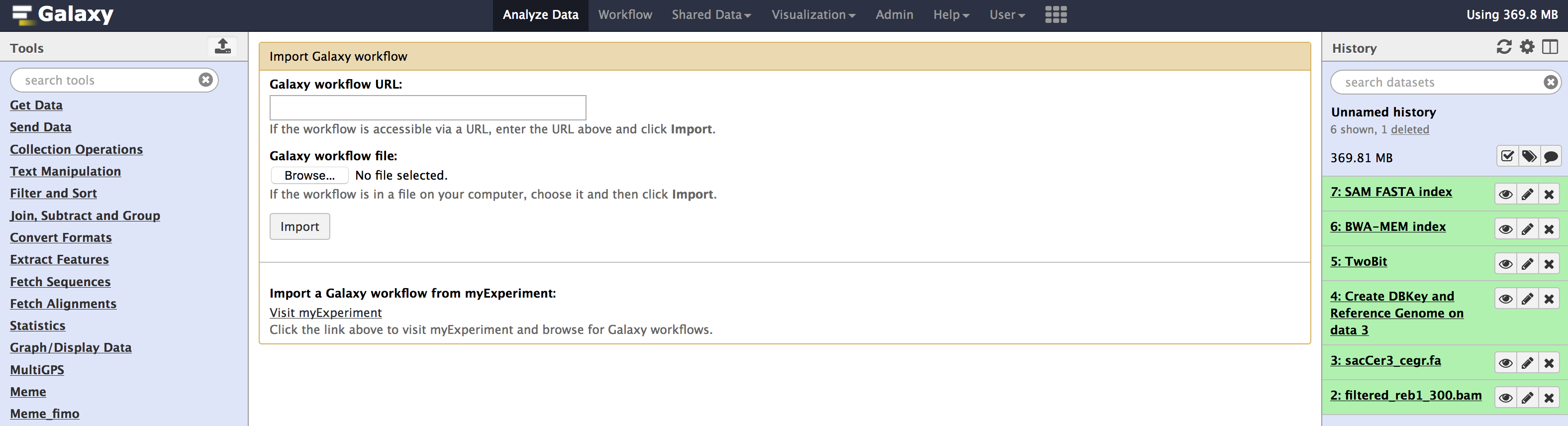This screenshot has height=426, width=1568.
Task: Switch to the Workflow tab
Action: 624,14
